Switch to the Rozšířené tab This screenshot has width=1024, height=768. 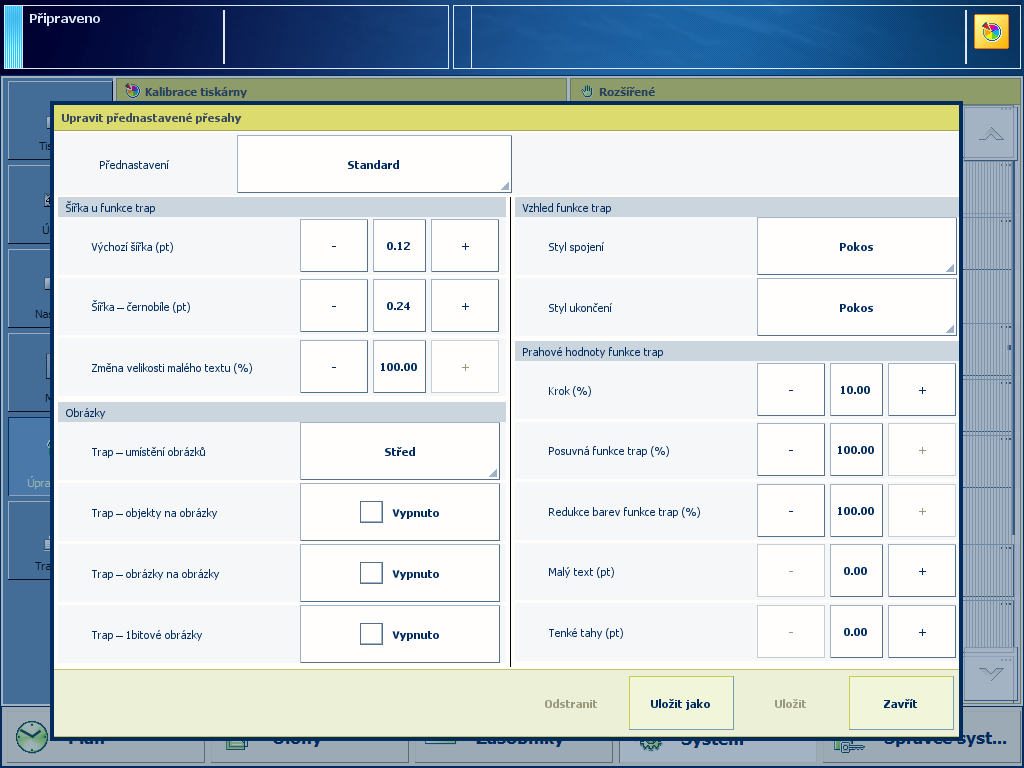point(793,91)
